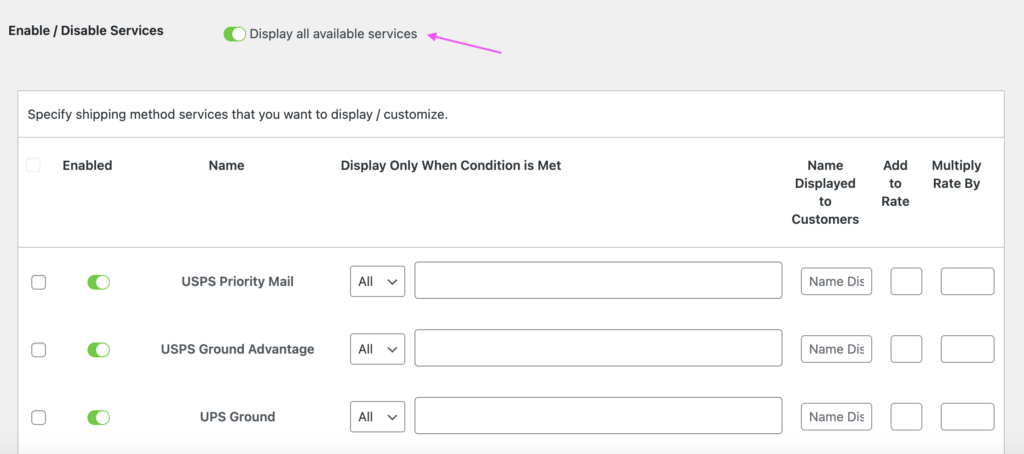Click the condition text field for USPS Ground Advantage

(x=598, y=348)
